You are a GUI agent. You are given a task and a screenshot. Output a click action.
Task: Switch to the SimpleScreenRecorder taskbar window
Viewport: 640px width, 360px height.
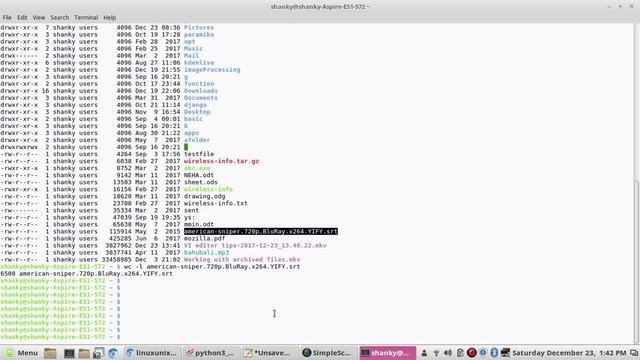(327, 353)
